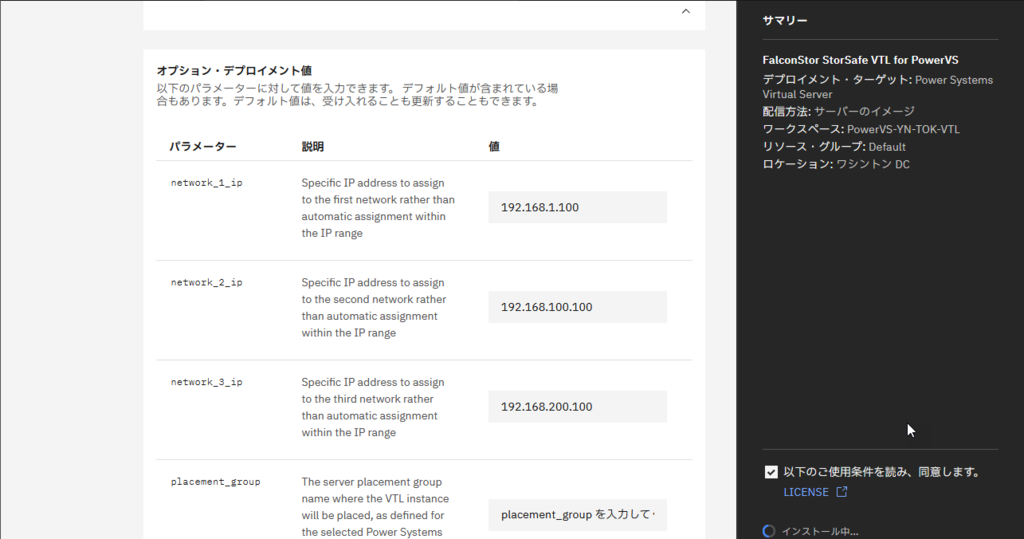Click the 値 column header
This screenshot has width=1024, height=539.
coord(494,146)
